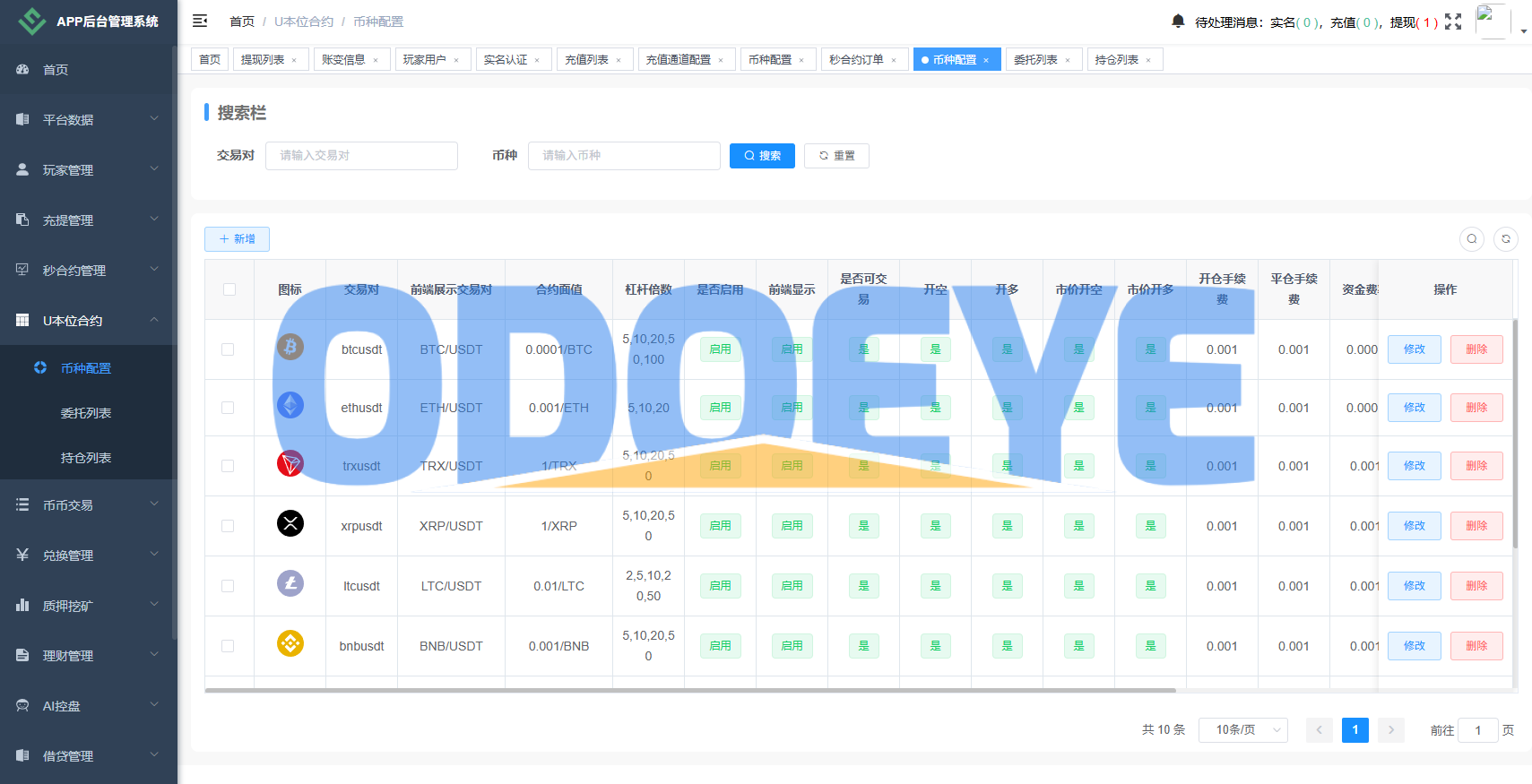Viewport: 1532px width, 784px height.
Task: Go to the next page arrow
Action: coord(1391,730)
